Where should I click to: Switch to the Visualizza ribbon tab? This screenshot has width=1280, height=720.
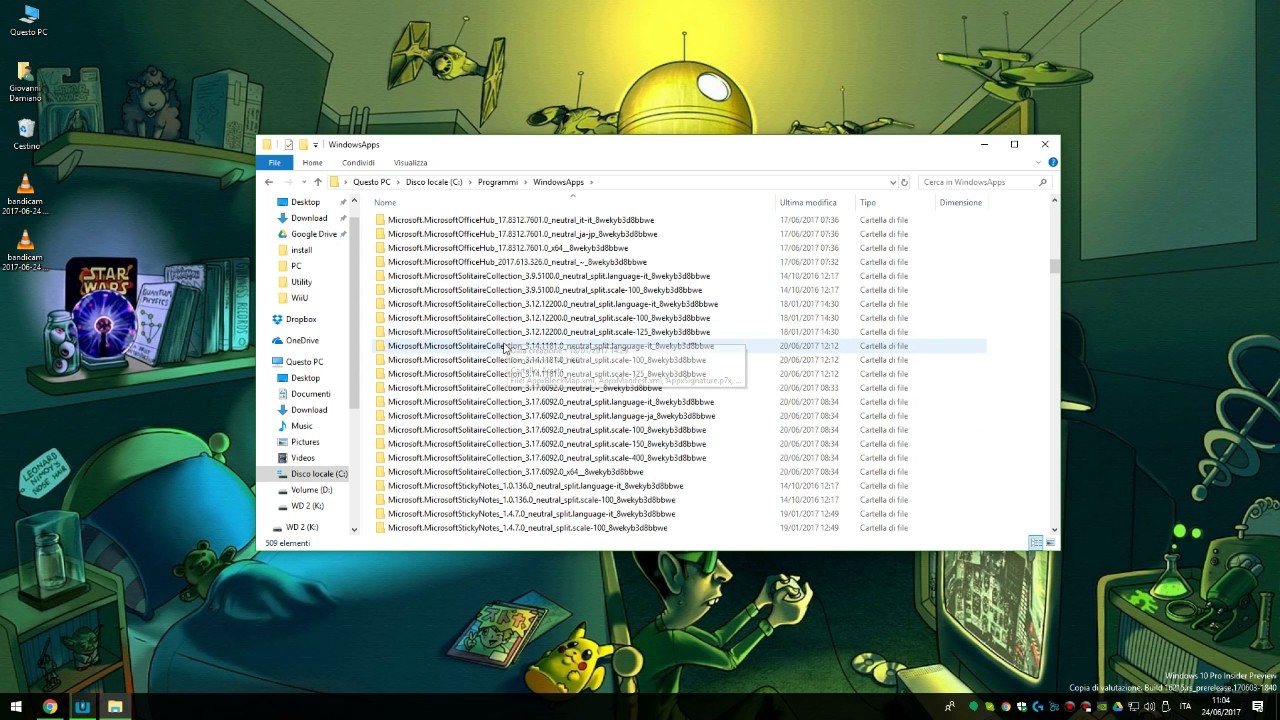(x=410, y=162)
